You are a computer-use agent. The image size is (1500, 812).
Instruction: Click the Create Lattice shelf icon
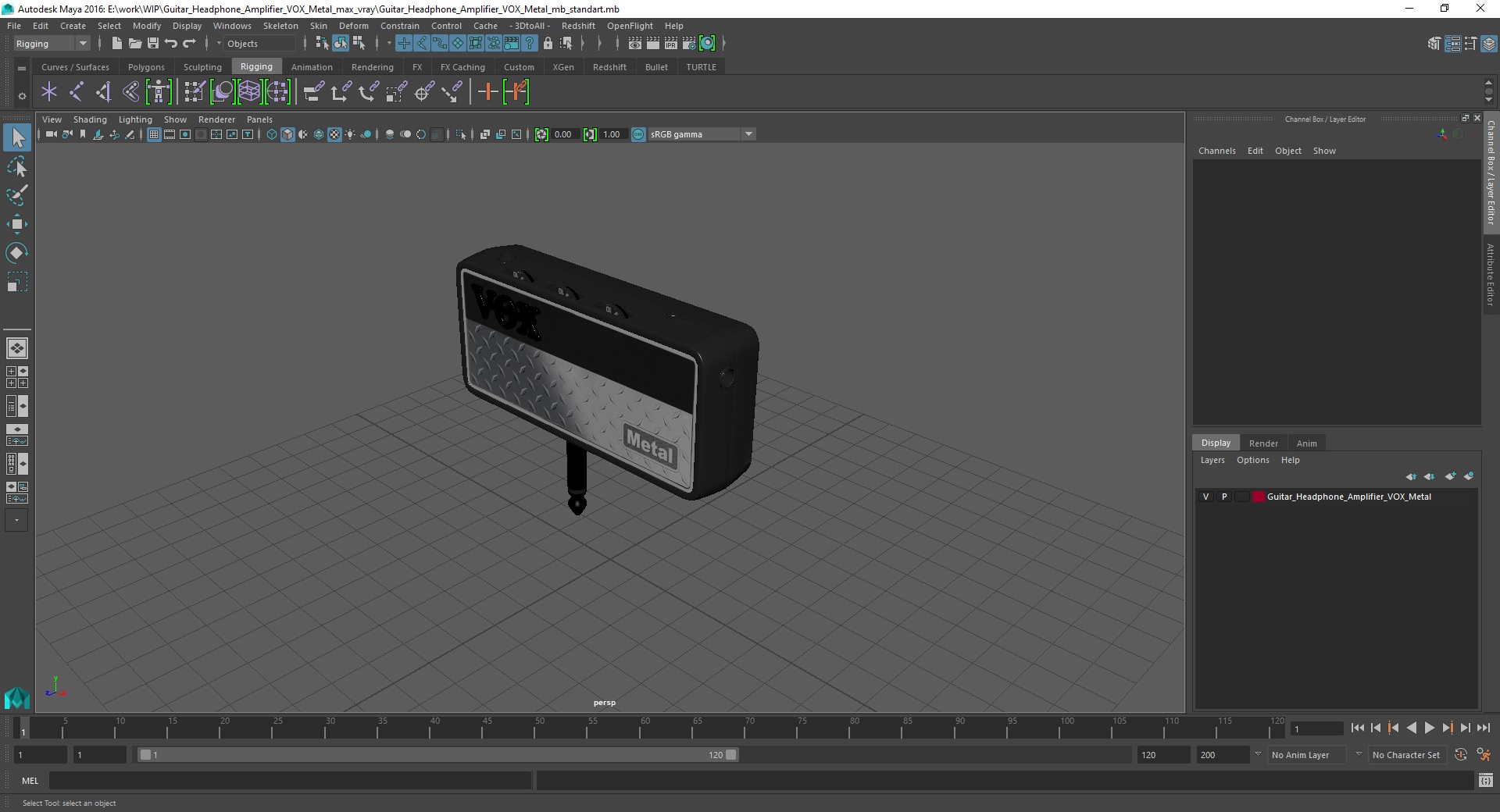250,92
